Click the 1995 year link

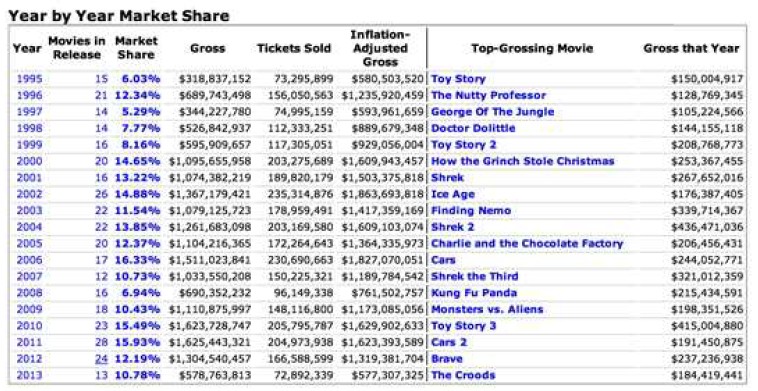pyautogui.click(x=29, y=79)
